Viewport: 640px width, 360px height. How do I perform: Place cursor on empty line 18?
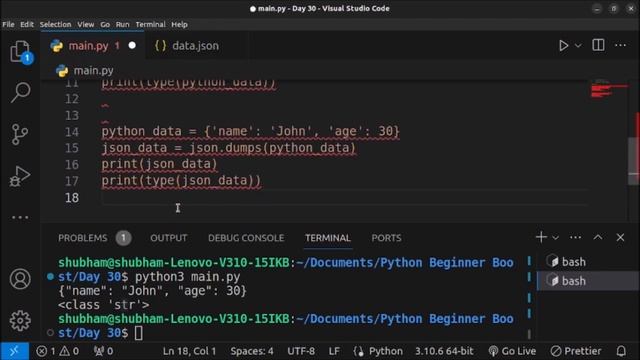coord(343,198)
